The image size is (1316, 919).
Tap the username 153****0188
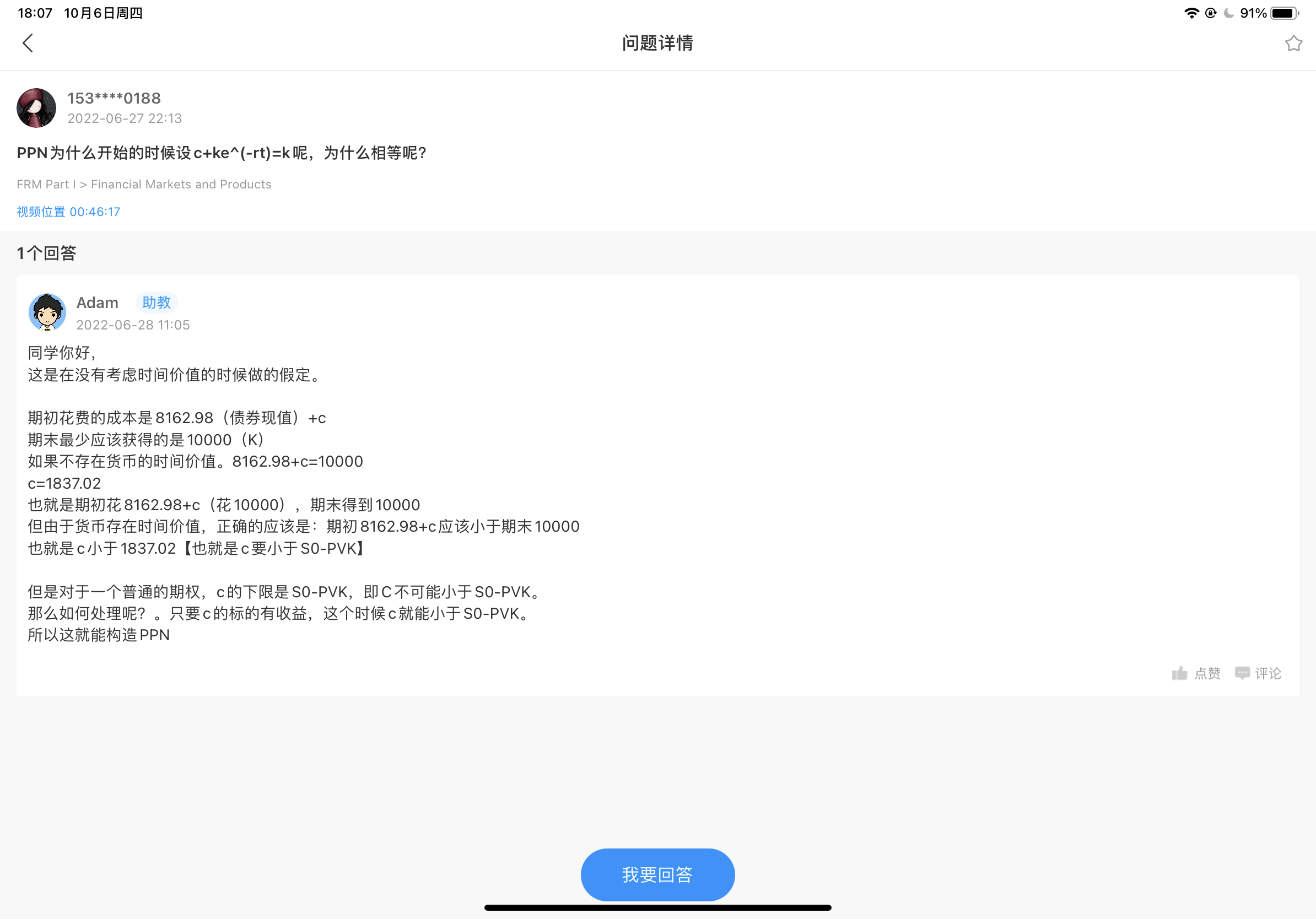click(114, 99)
